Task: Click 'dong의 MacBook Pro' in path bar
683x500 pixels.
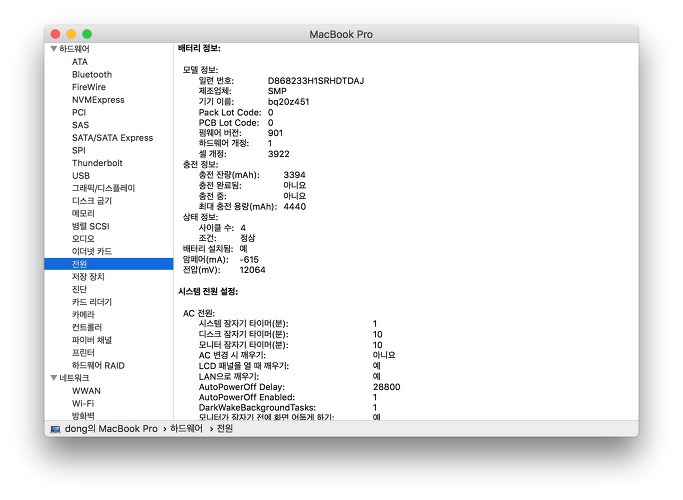Action: (111, 429)
